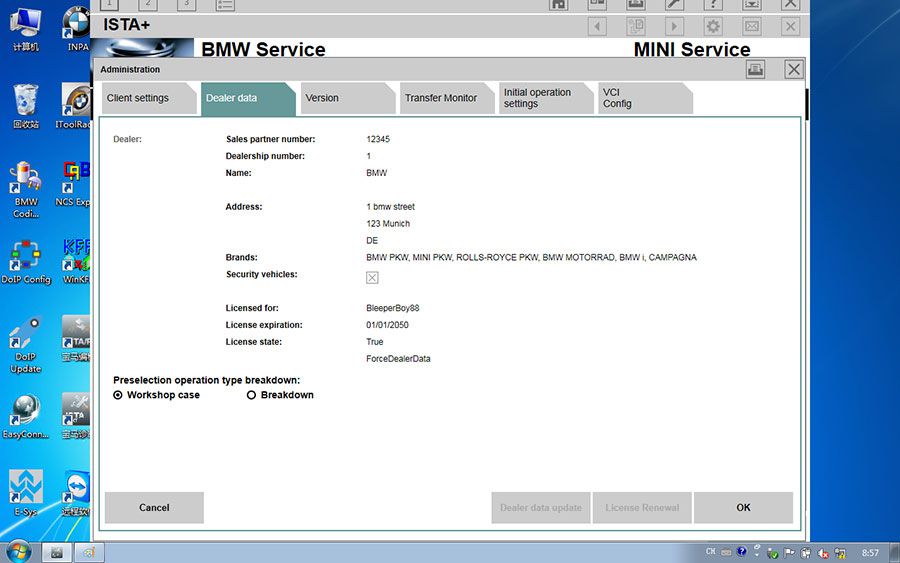The height and width of the screenshot is (563, 900).
Task: Click the address line 1 bmw street
Action: pyautogui.click(x=390, y=207)
